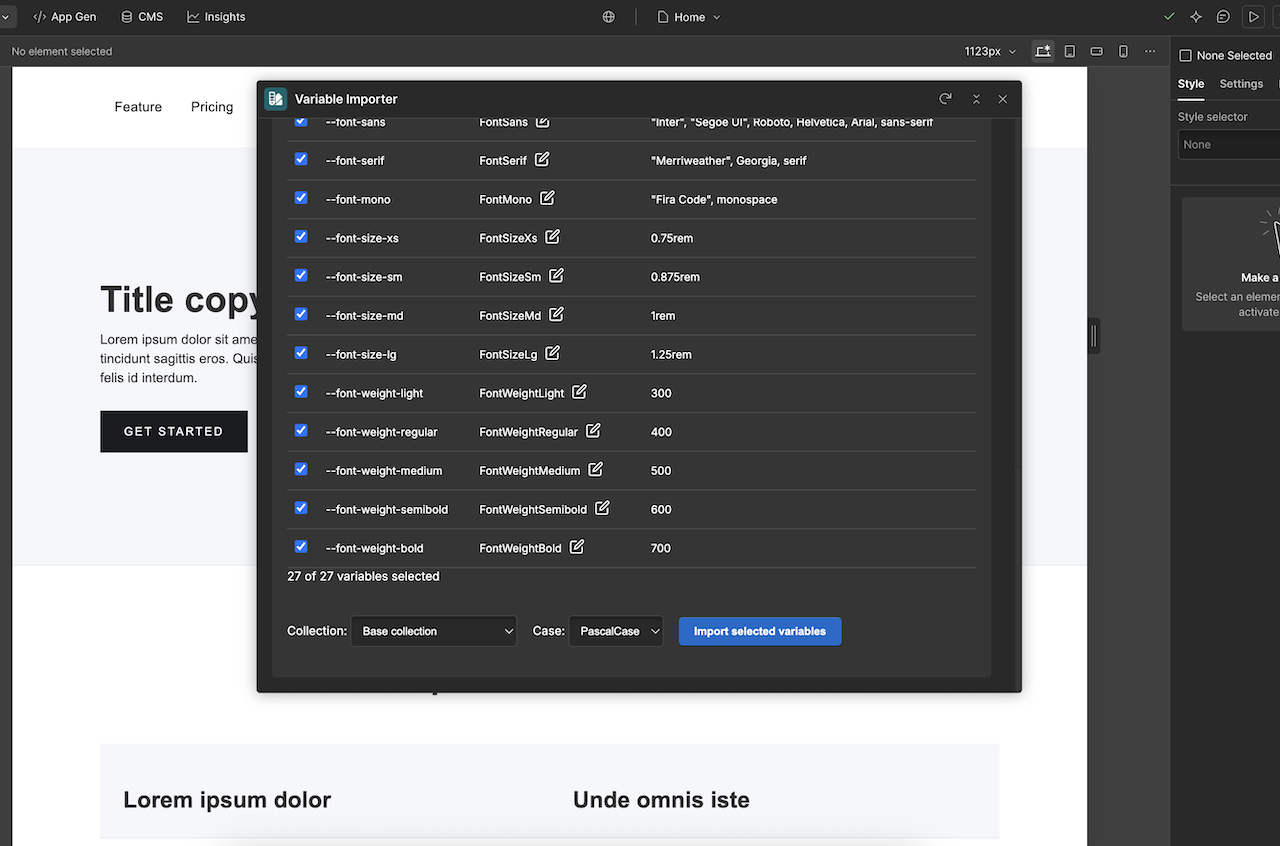
Task: Click the canvas resize handle
Action: click(1094, 337)
